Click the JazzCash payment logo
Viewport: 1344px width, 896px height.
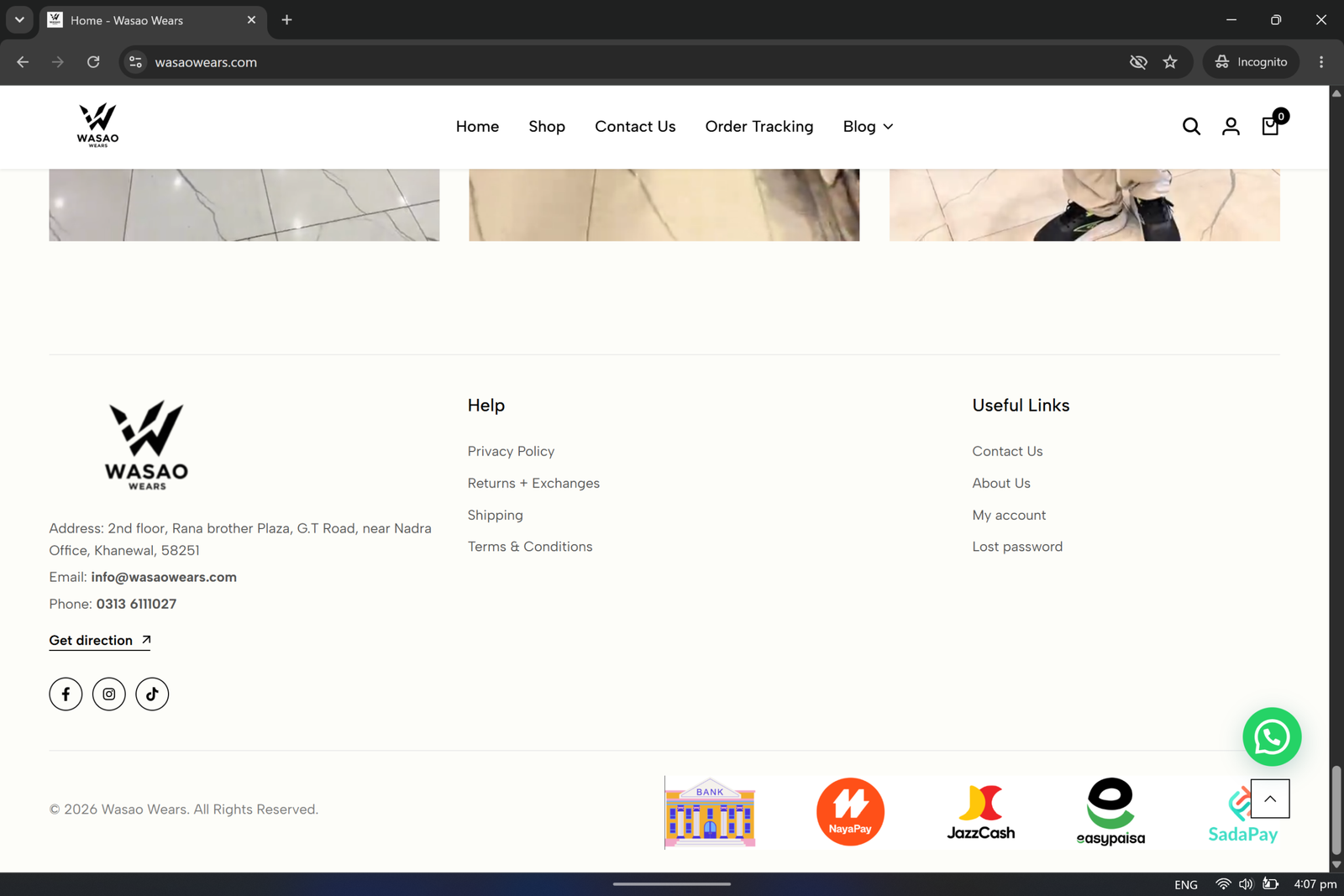click(x=981, y=812)
